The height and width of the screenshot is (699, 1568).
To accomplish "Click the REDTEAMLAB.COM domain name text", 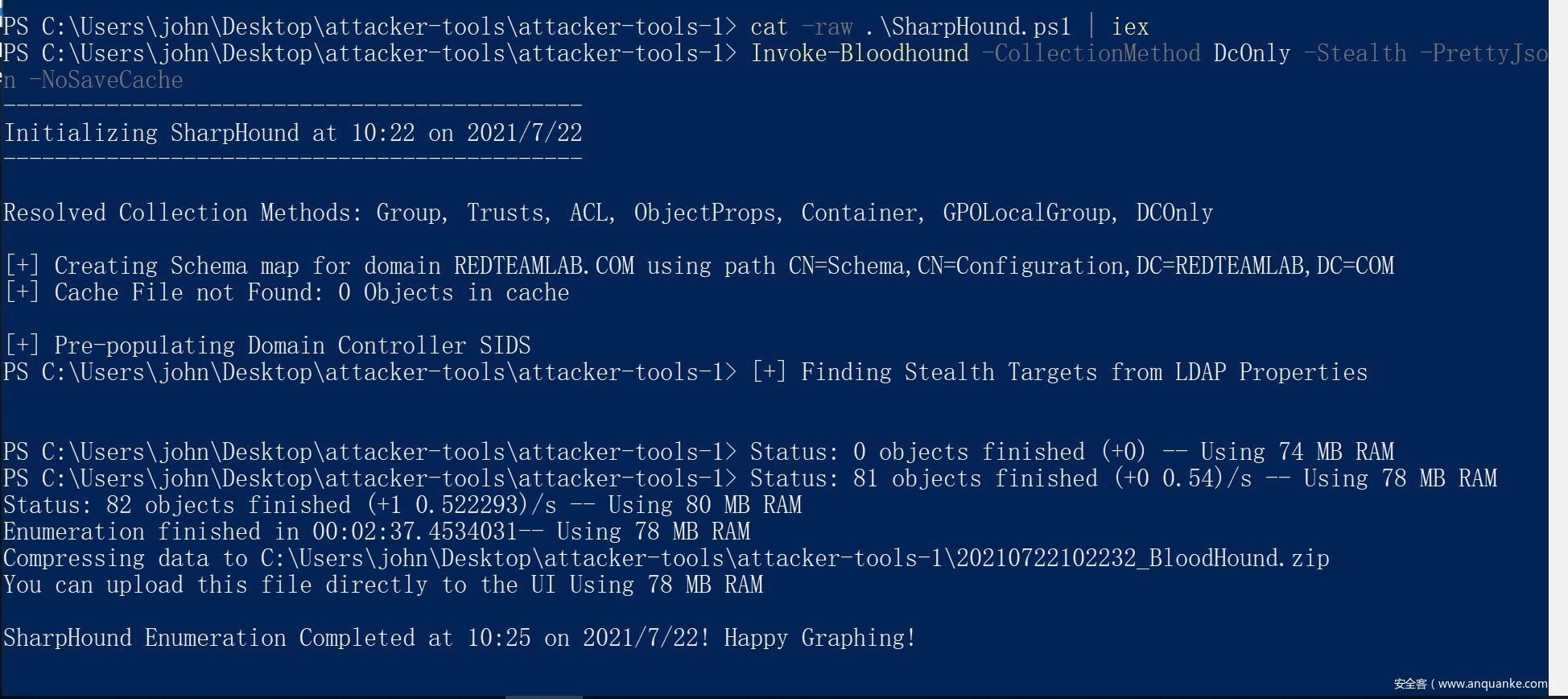I will (543, 266).
